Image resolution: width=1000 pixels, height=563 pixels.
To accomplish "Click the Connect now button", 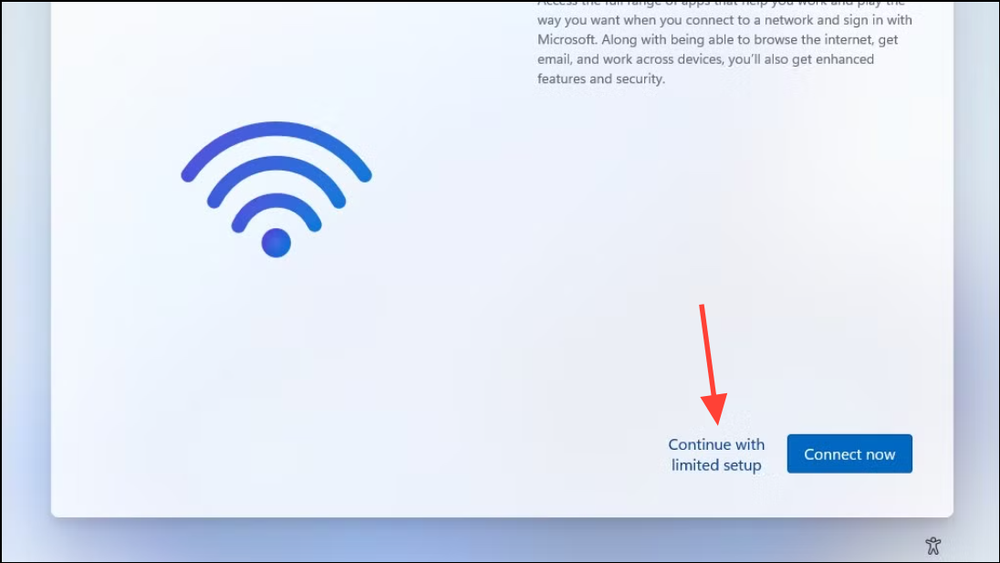I will 849,454.
